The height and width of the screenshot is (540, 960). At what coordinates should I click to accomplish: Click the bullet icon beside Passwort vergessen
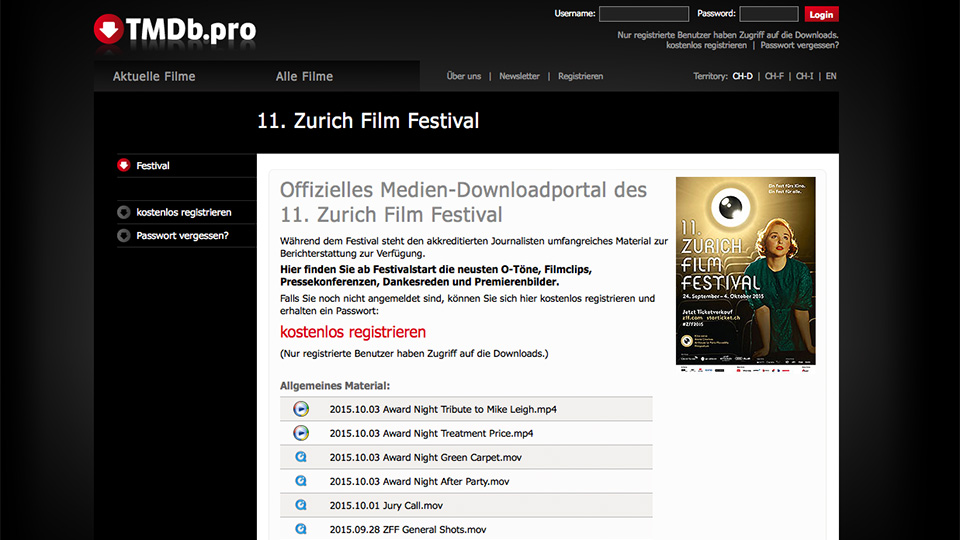click(124, 236)
